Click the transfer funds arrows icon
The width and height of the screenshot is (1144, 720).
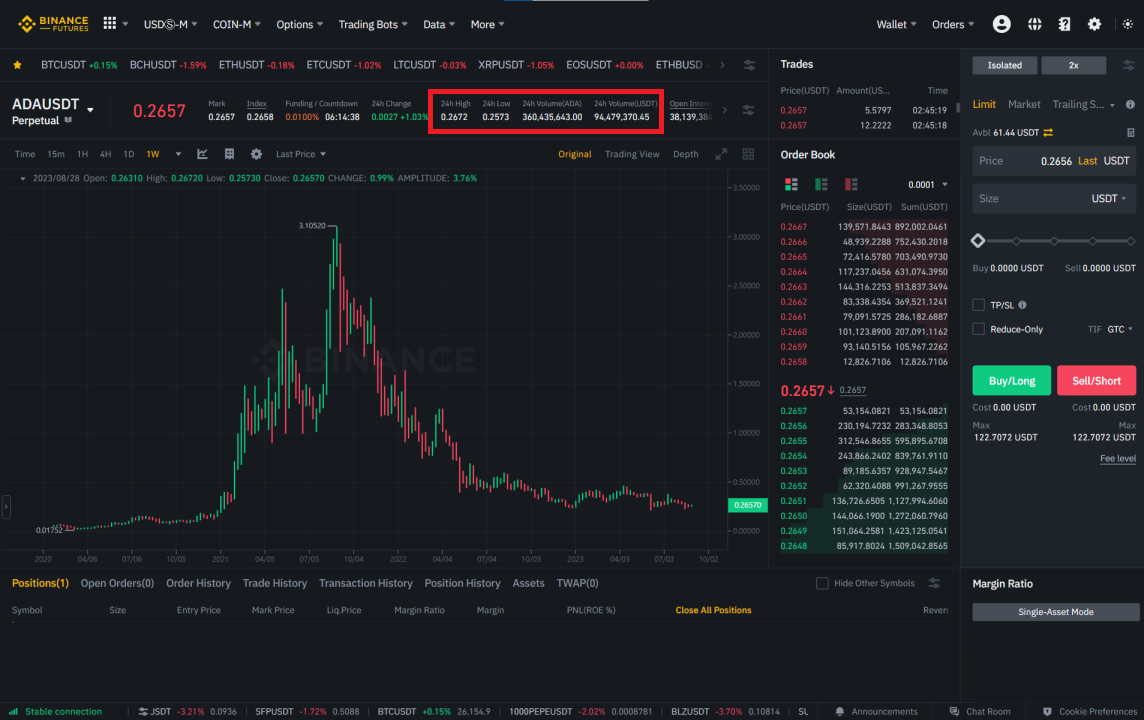1048,132
